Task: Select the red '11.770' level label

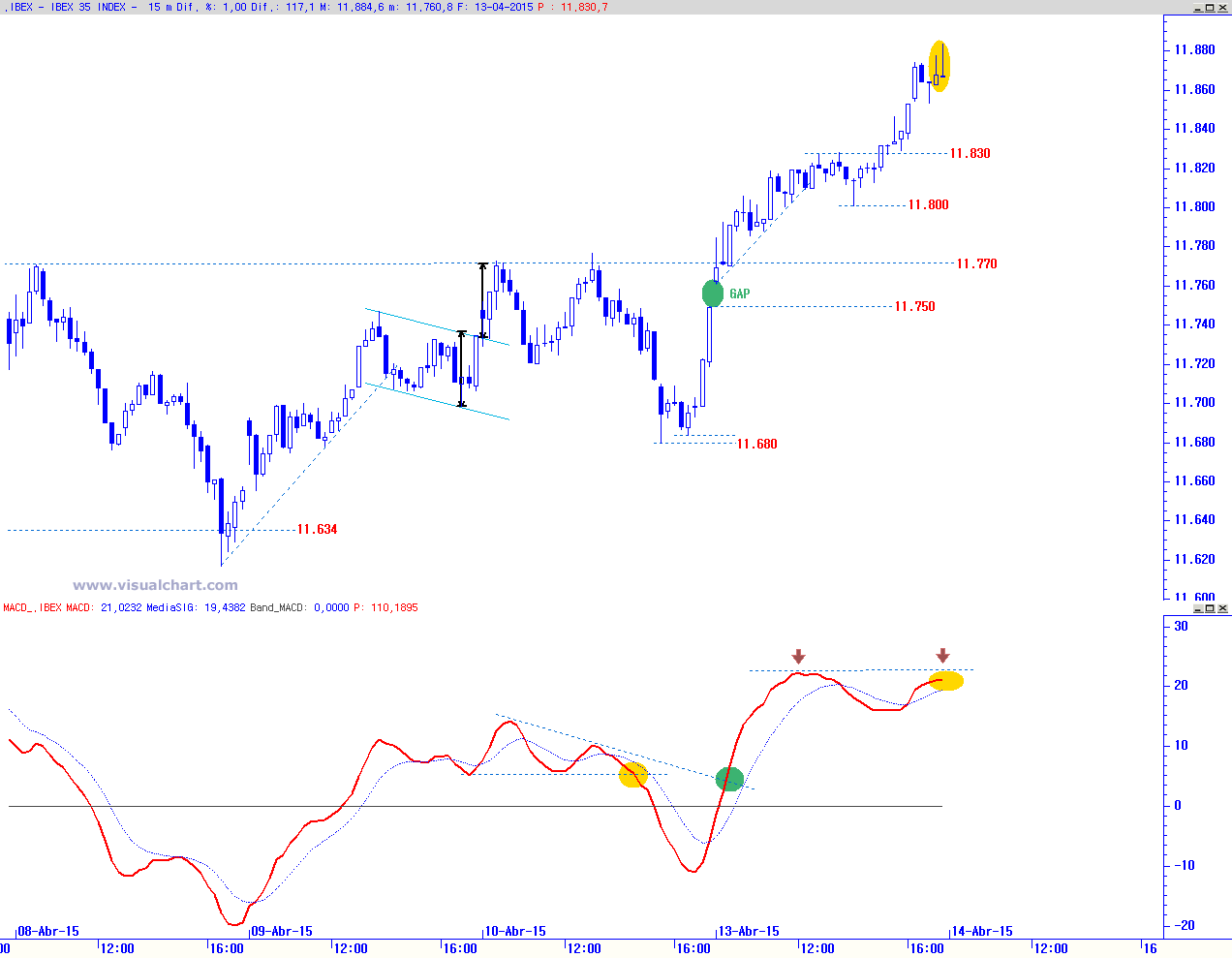Action: pyautogui.click(x=976, y=263)
